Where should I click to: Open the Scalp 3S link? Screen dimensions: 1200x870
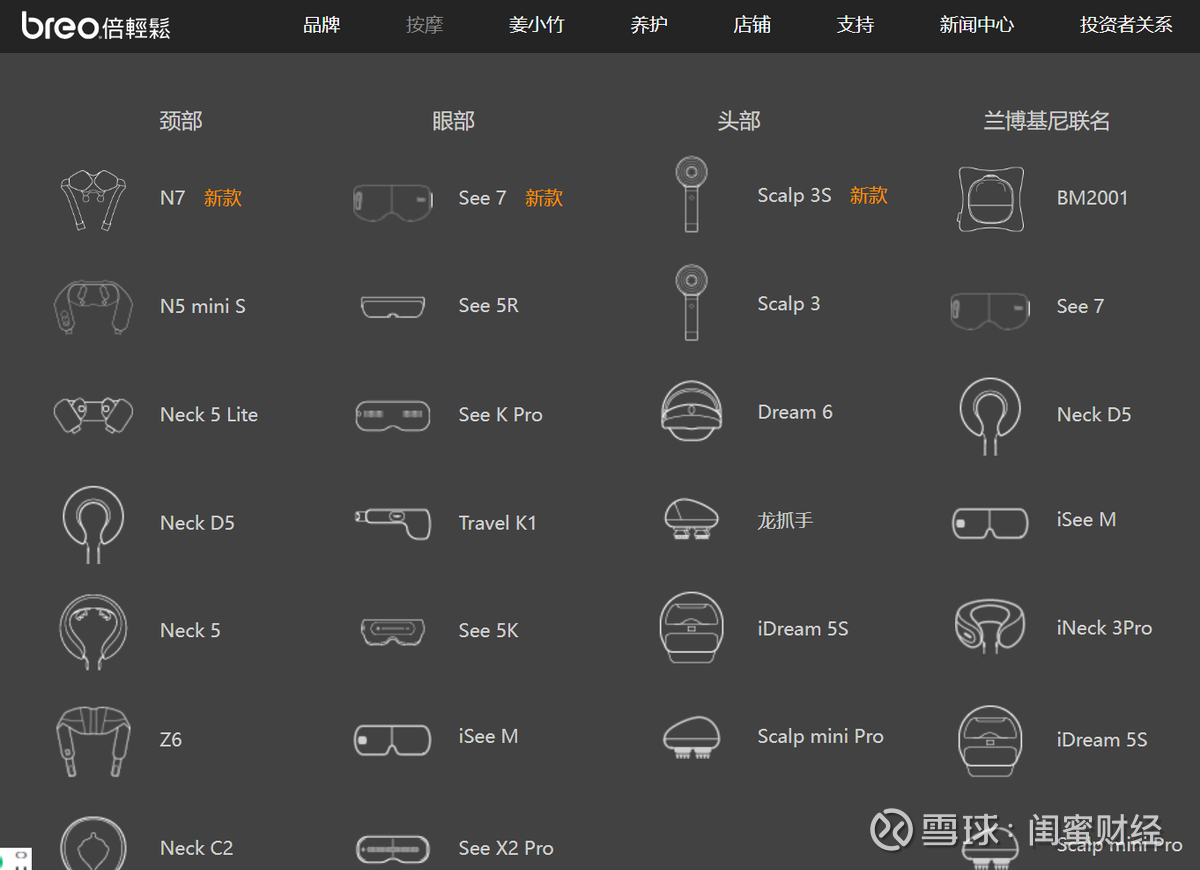click(795, 195)
